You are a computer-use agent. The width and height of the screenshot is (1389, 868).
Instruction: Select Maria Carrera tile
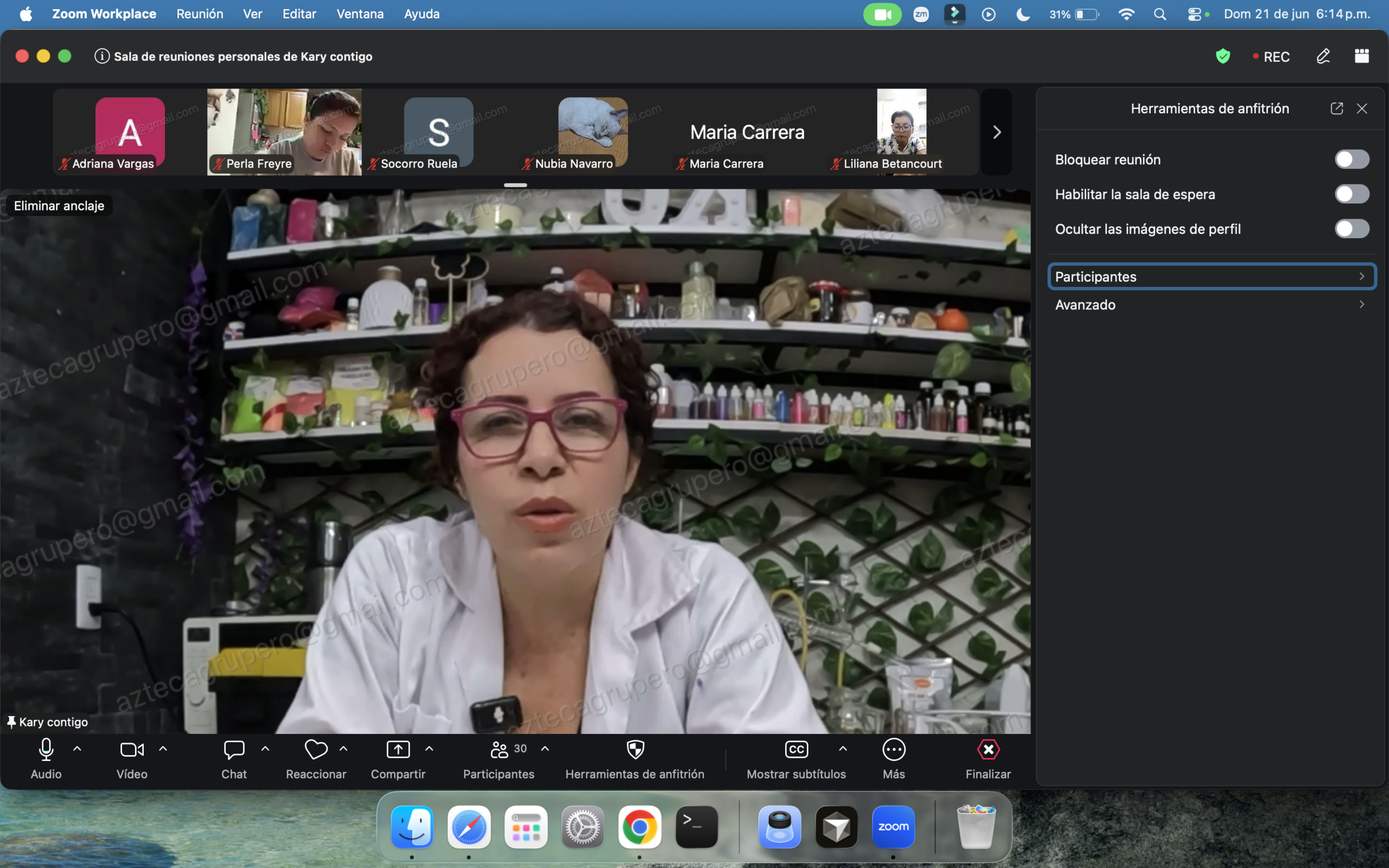pos(747,132)
